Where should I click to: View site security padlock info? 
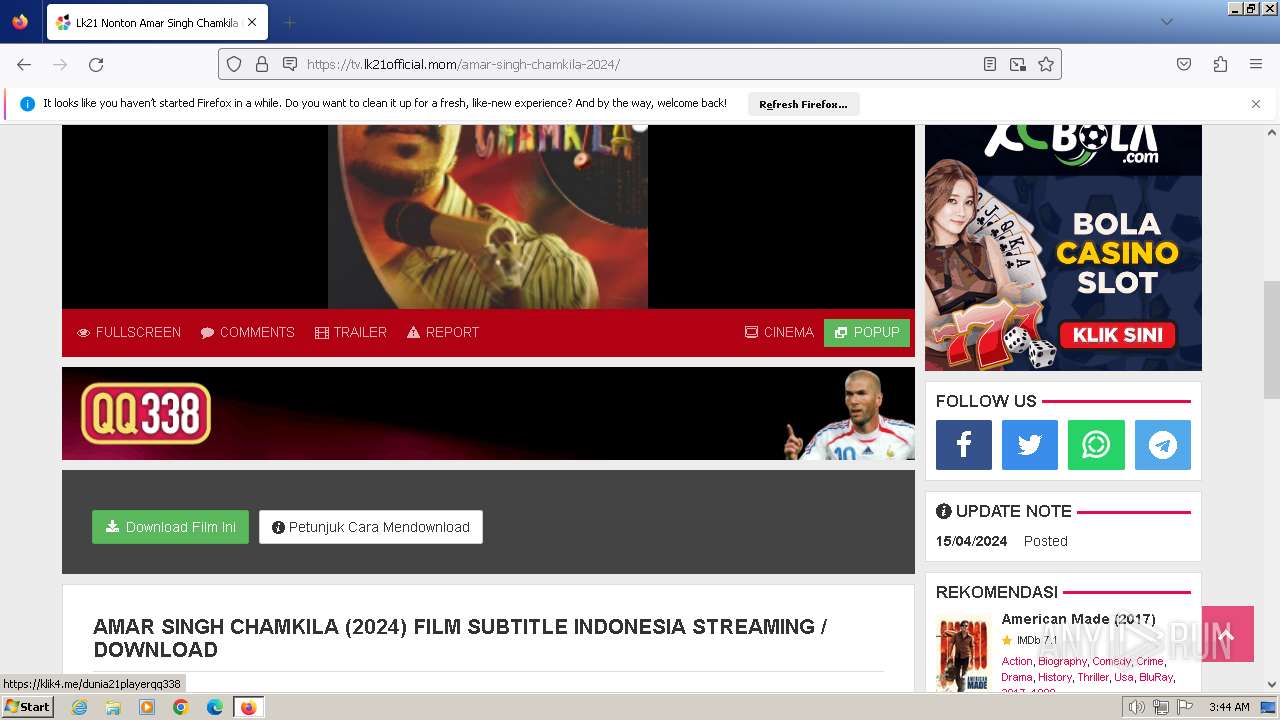262,64
